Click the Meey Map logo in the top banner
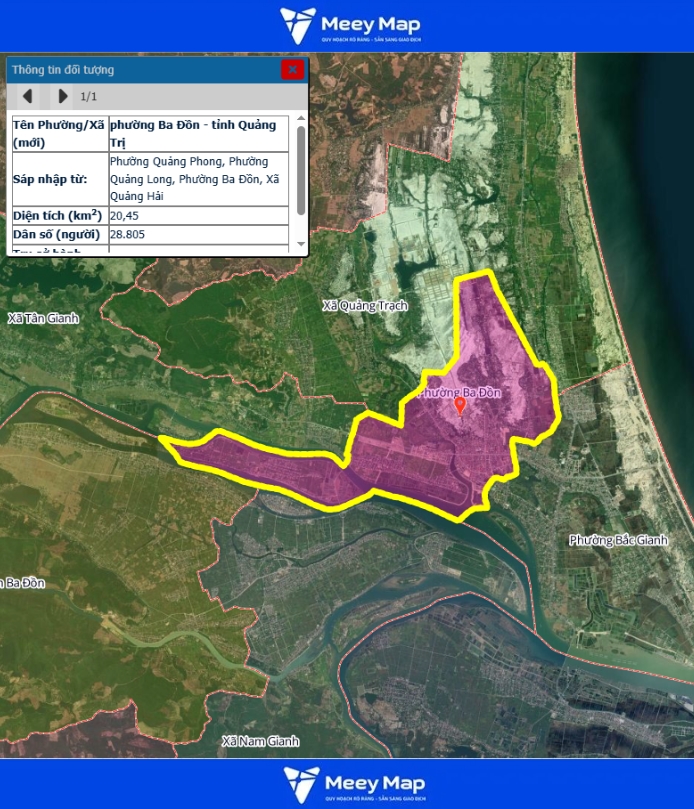694x809 pixels. (349, 26)
